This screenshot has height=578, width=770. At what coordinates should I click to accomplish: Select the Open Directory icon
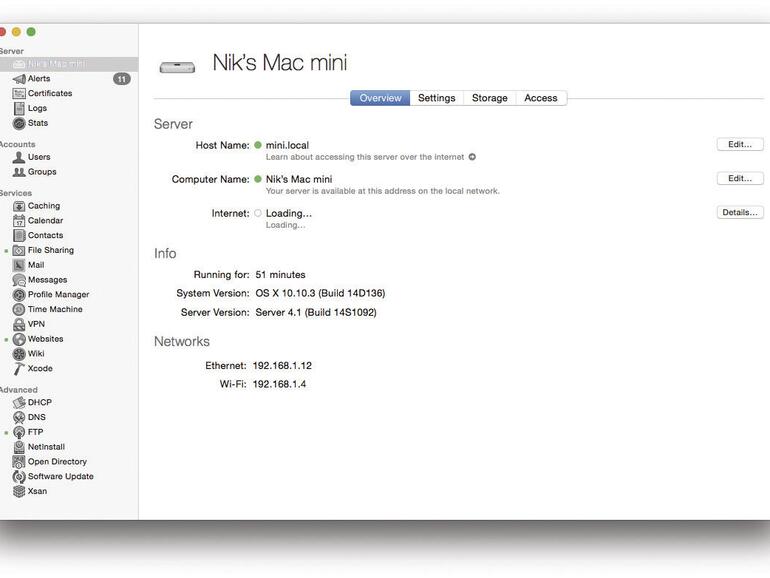pos(19,462)
